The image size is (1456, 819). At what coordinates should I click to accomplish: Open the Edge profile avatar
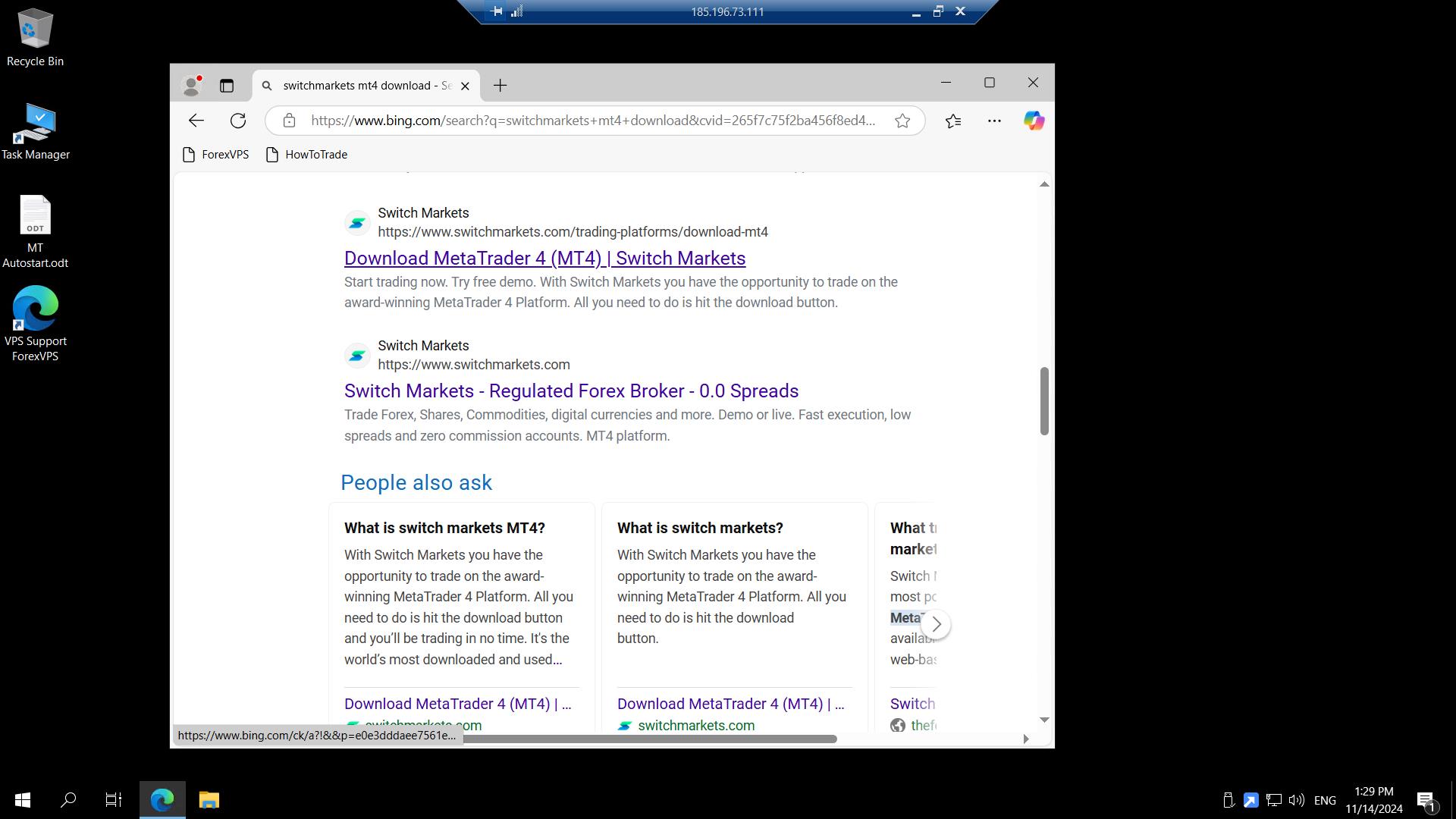[192, 86]
